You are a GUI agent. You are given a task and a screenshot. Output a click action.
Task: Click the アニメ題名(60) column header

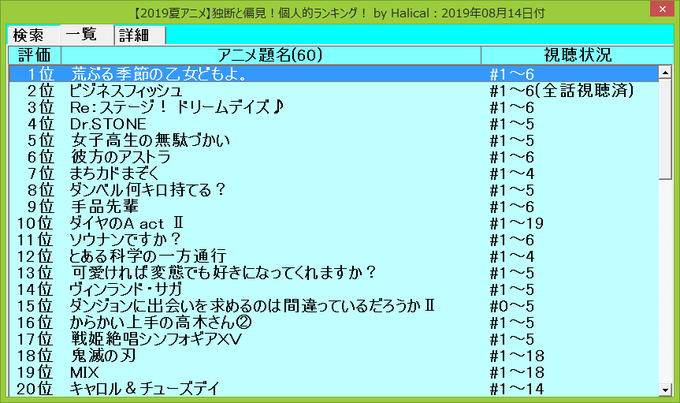tap(271, 55)
